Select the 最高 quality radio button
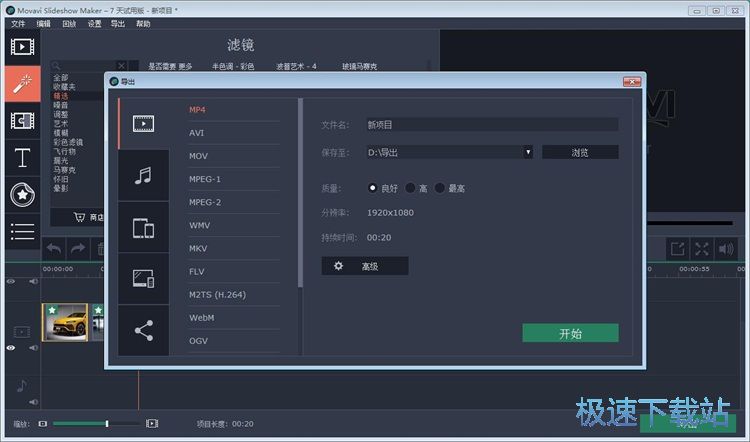Viewport: 750px width, 442px height. (440, 188)
